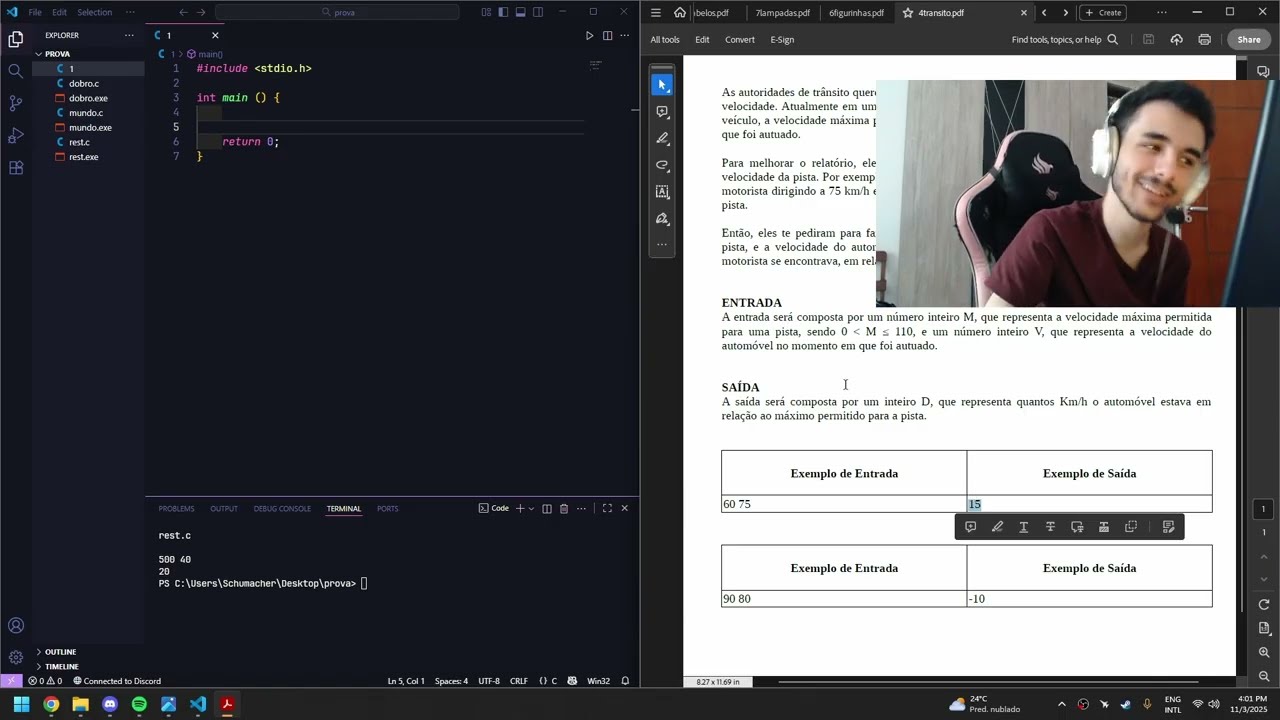This screenshot has height=720, width=1280.
Task: Choose the Acrobat draw freehand tool
Action: pyautogui.click(x=662, y=165)
